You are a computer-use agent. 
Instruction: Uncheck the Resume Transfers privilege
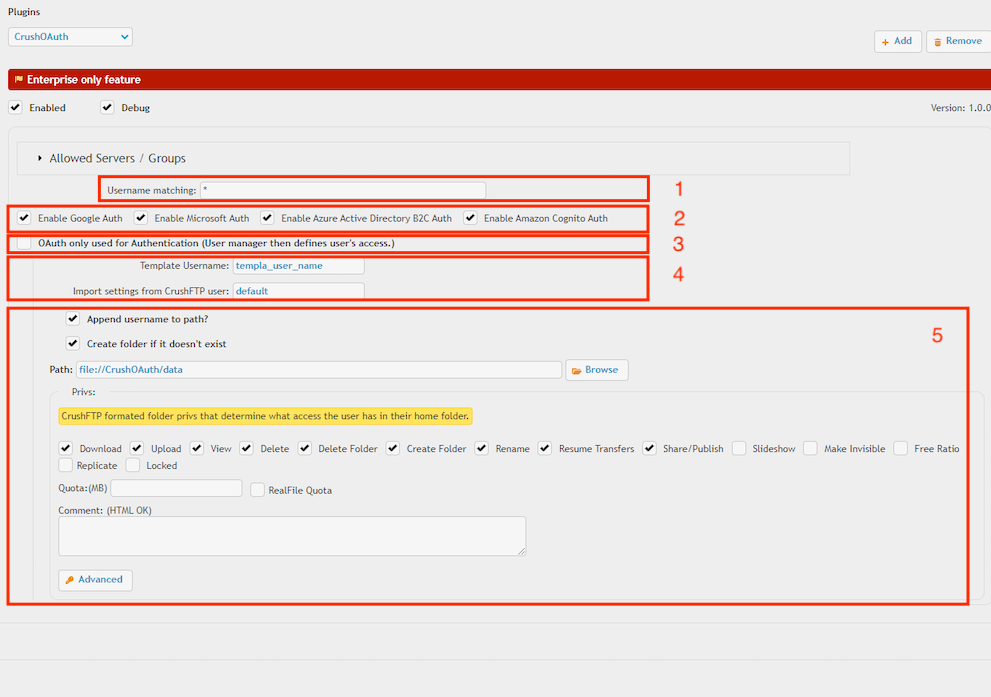pos(545,448)
